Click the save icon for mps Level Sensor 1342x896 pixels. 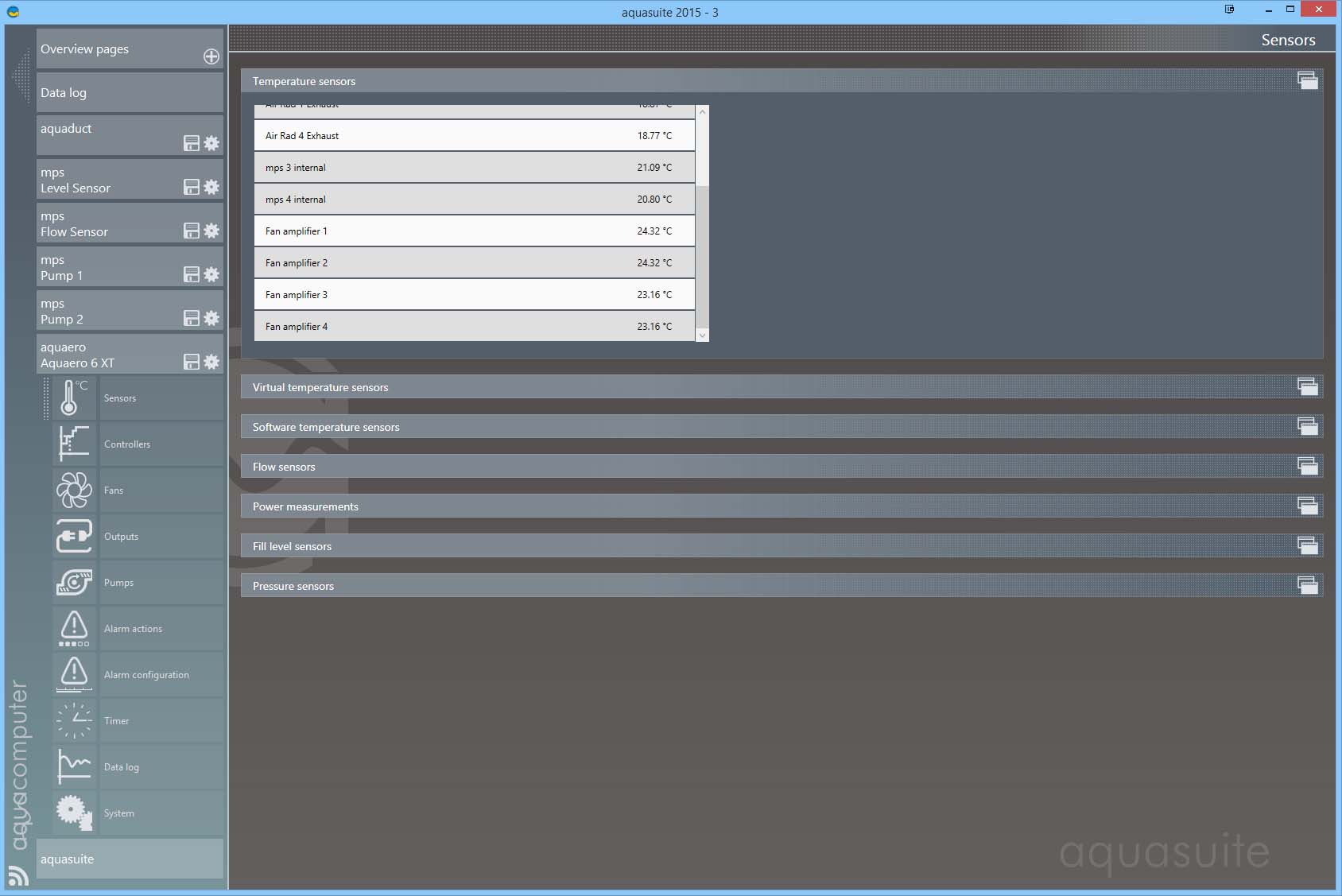192,187
